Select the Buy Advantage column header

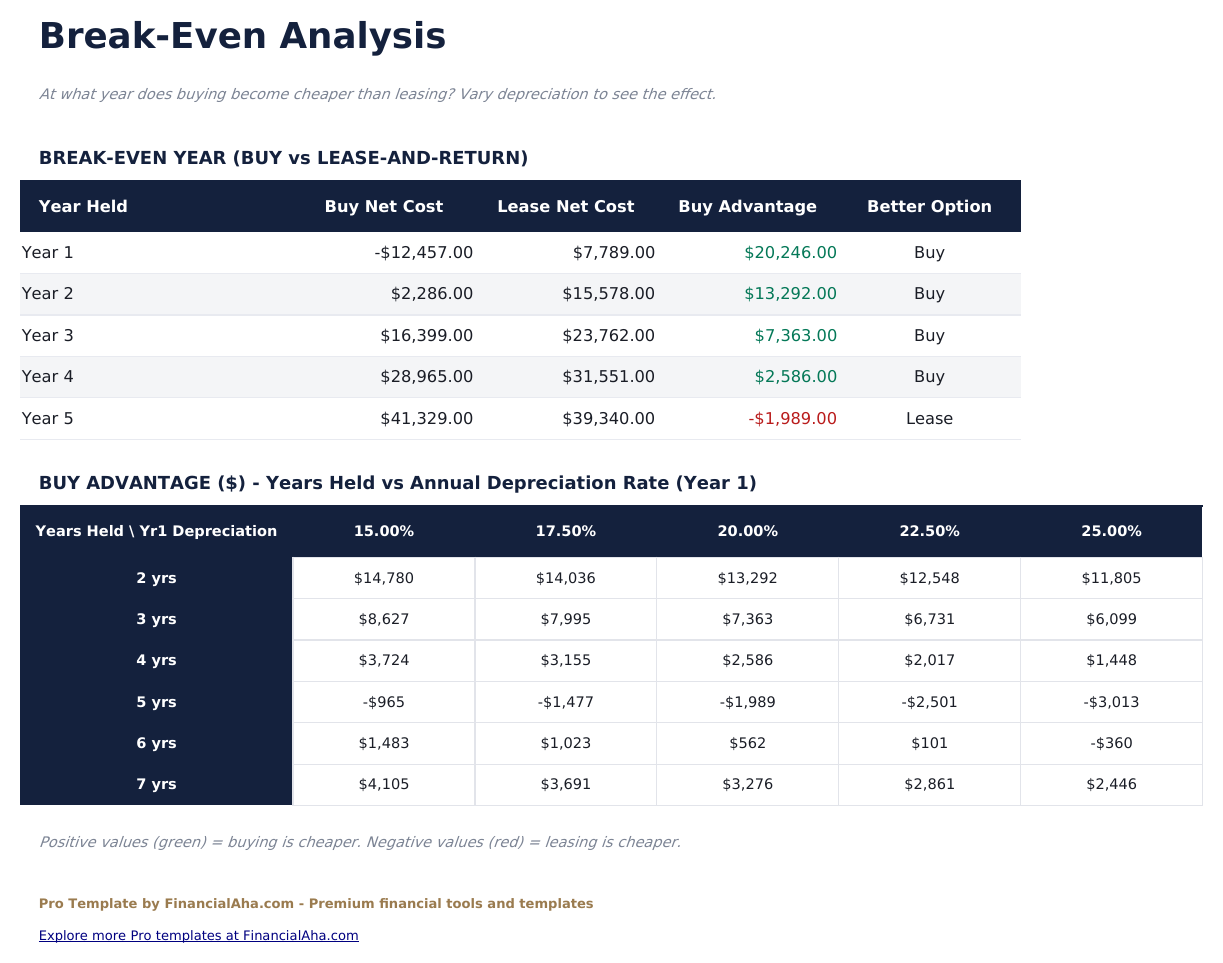pos(747,206)
